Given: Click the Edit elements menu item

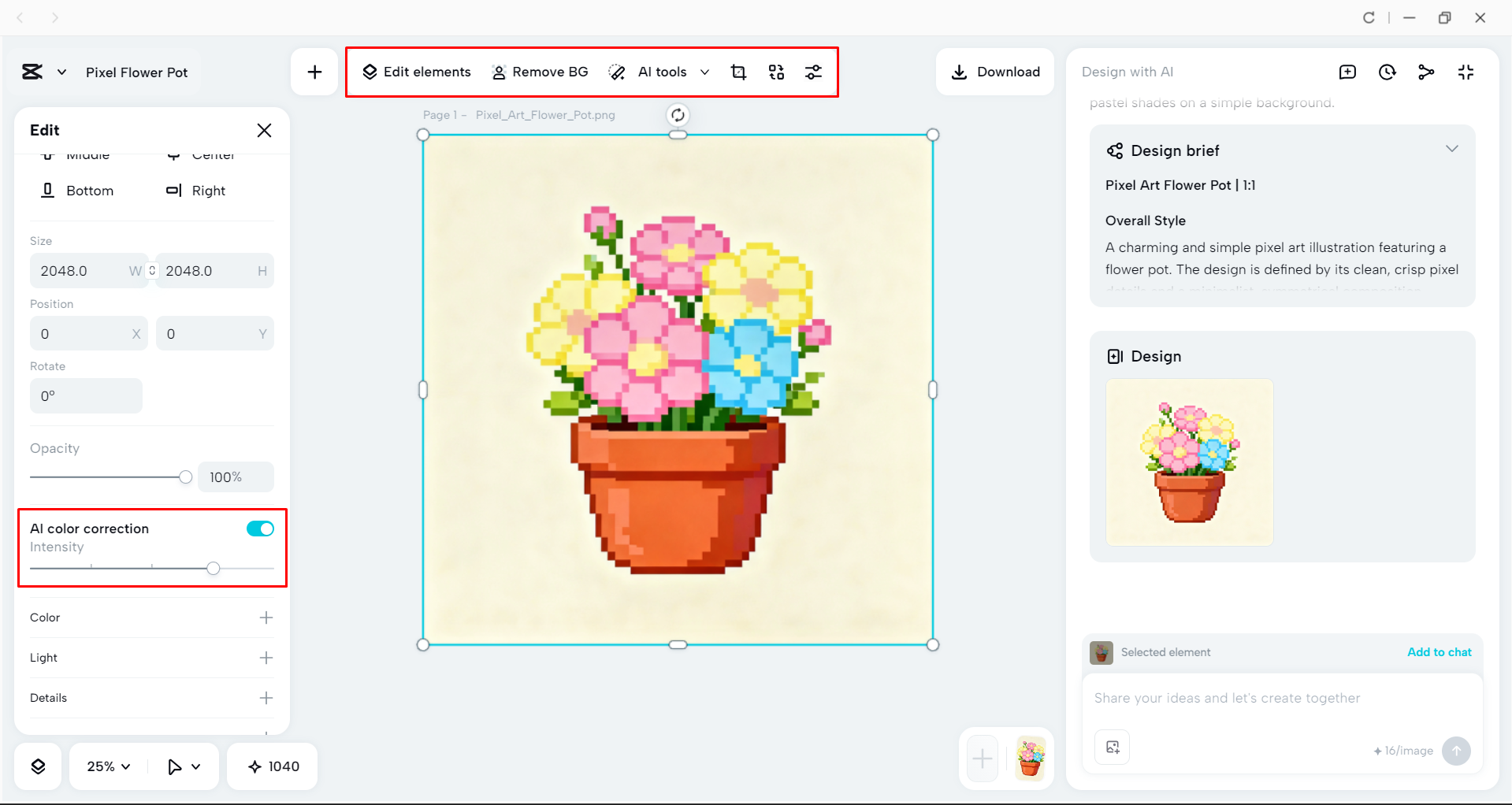Looking at the screenshot, I should [416, 72].
